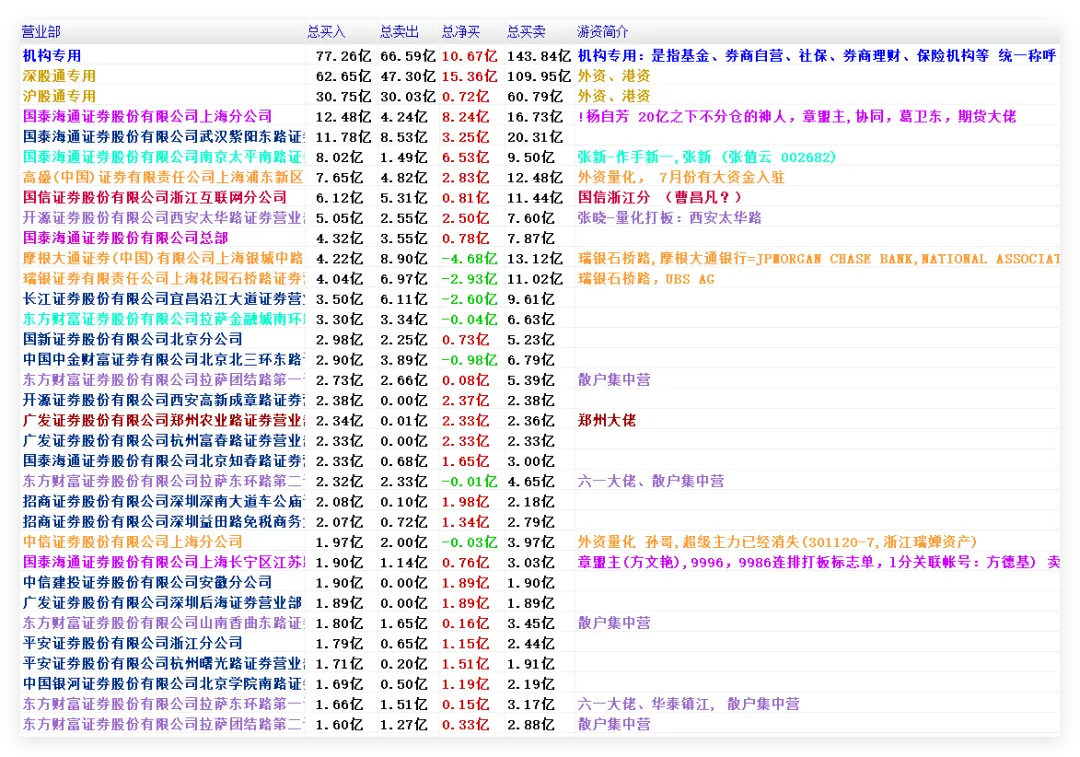Image resolution: width=1080 pixels, height=757 pixels.
Task: Select 中国银河证券 北京学院南路 row
Action: click(x=163, y=684)
